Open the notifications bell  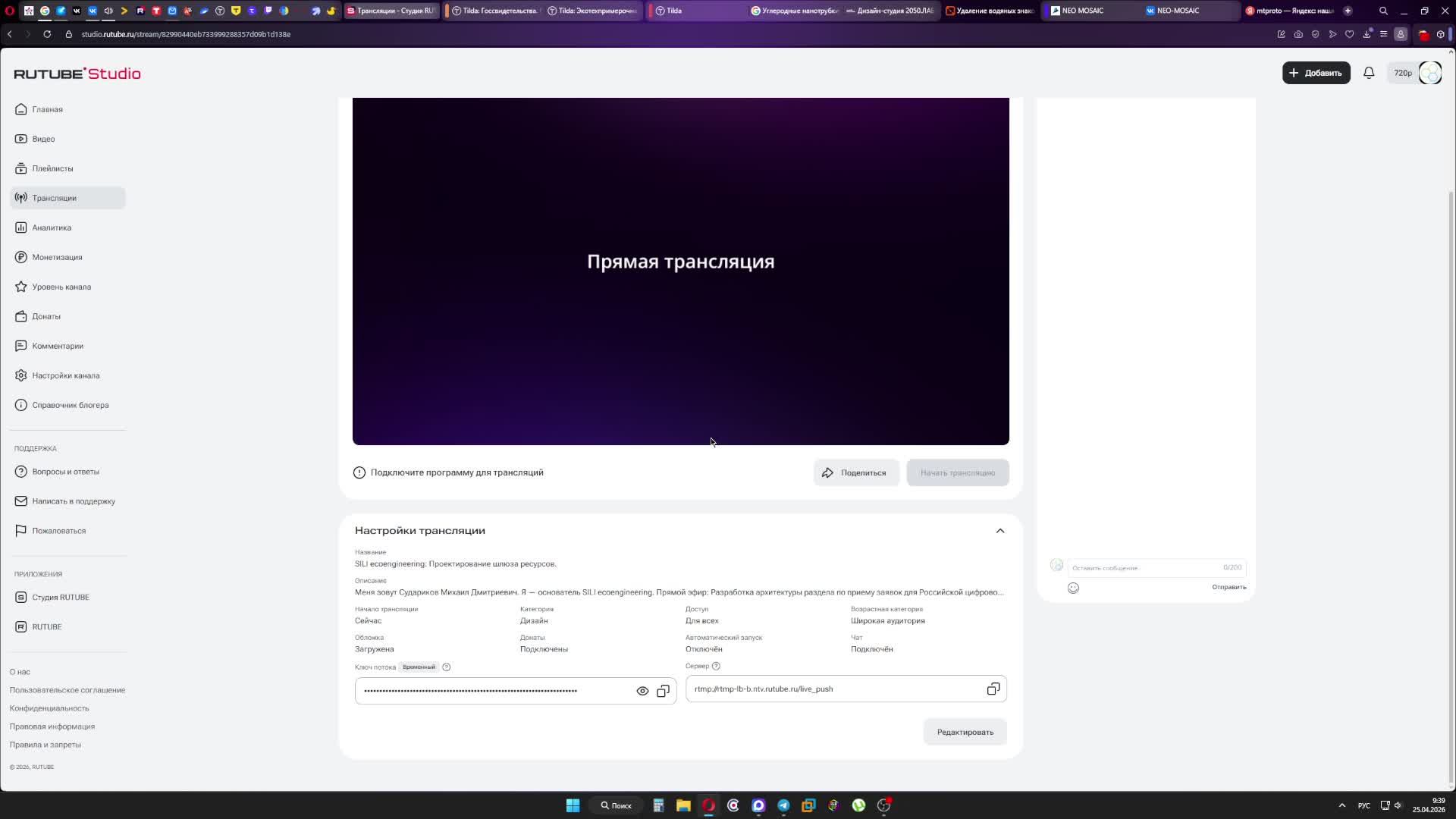click(x=1368, y=72)
